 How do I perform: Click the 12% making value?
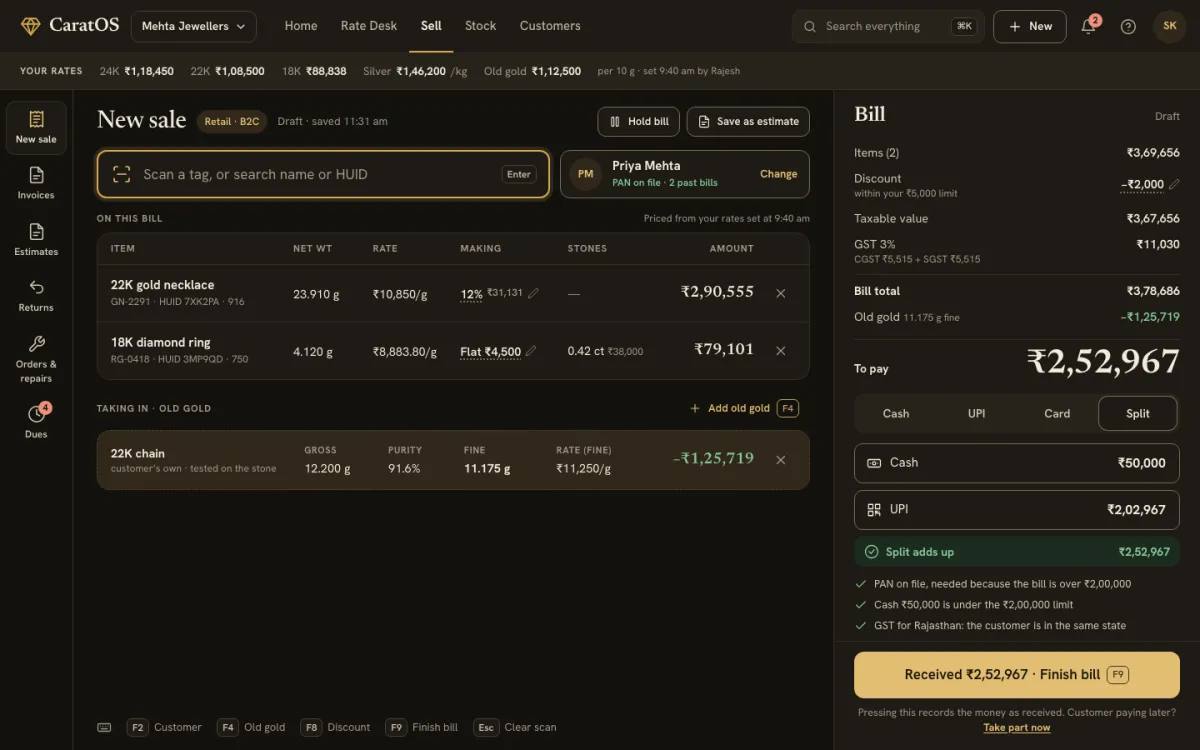pyautogui.click(x=471, y=294)
